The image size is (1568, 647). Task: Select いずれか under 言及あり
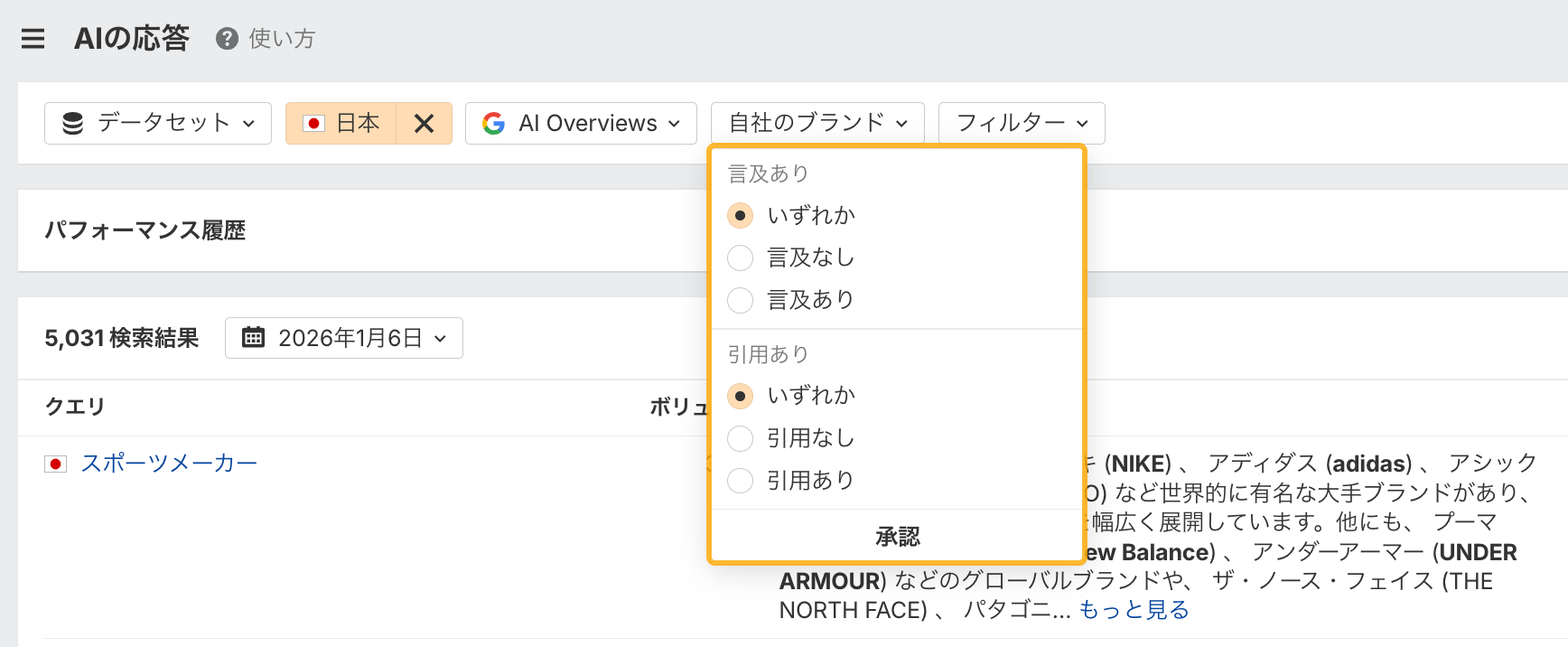click(x=740, y=216)
